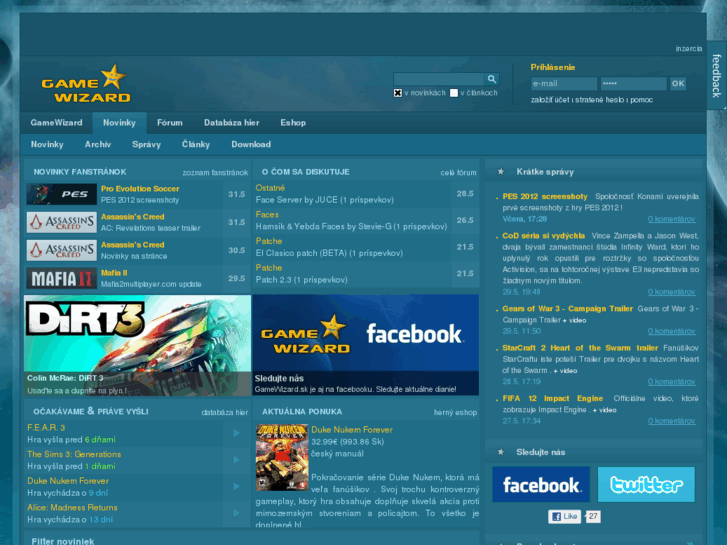The image size is (727, 545).
Task: Click the arrow next to Alice: Madness Returns
Action: (x=236, y=513)
